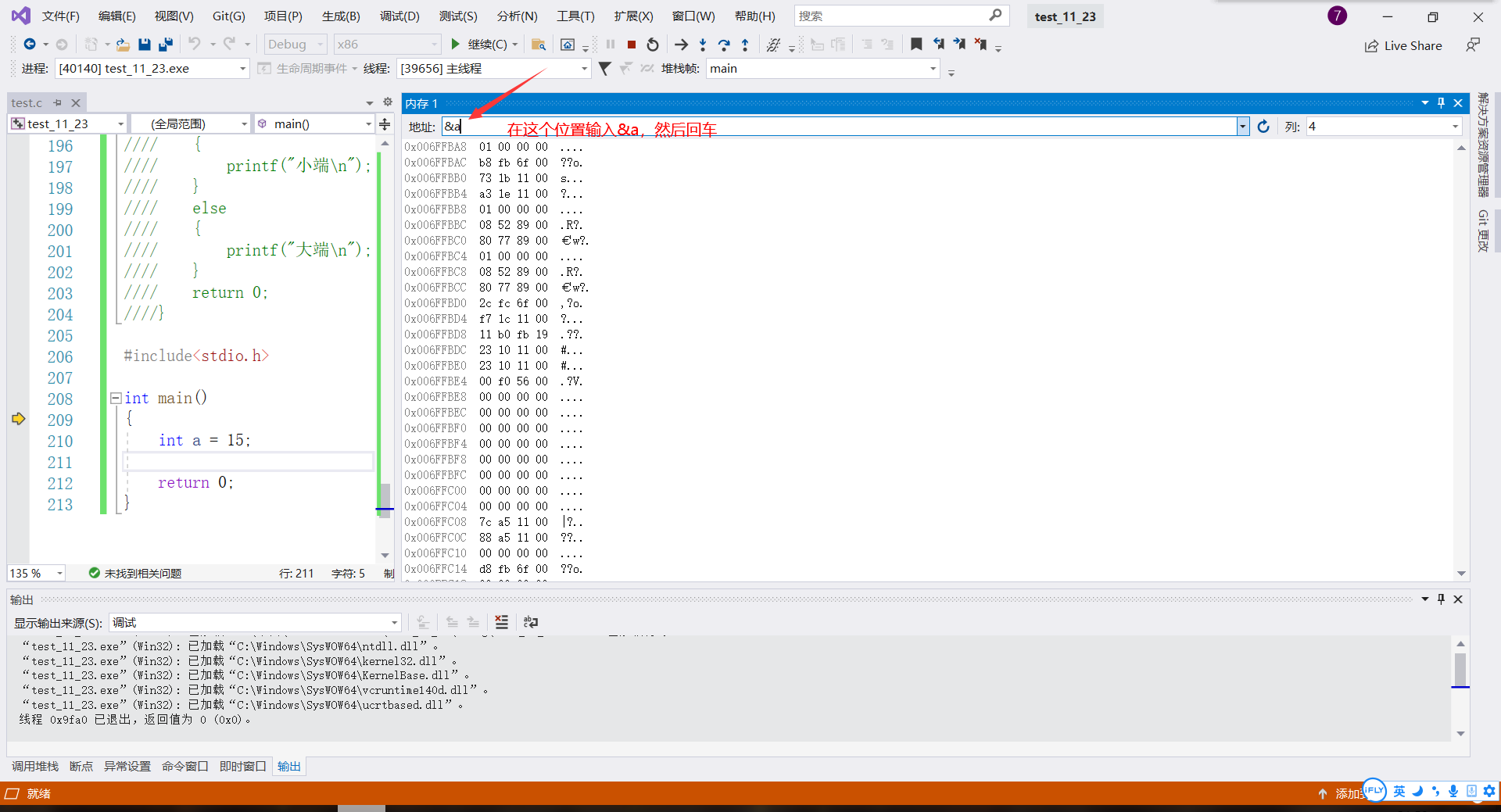Click the save all files icon

pyautogui.click(x=166, y=45)
